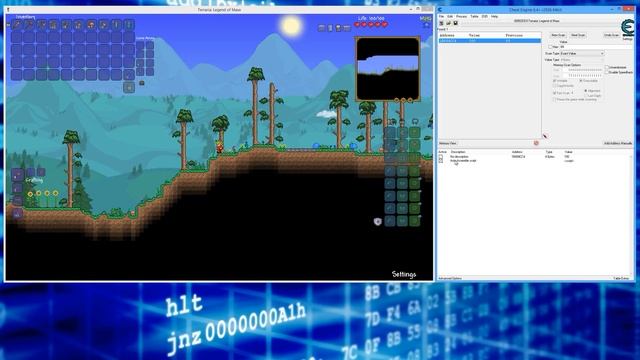The width and height of the screenshot is (640, 360).
Task: Open the process list icon in Cheat Engine
Action: click(441, 23)
